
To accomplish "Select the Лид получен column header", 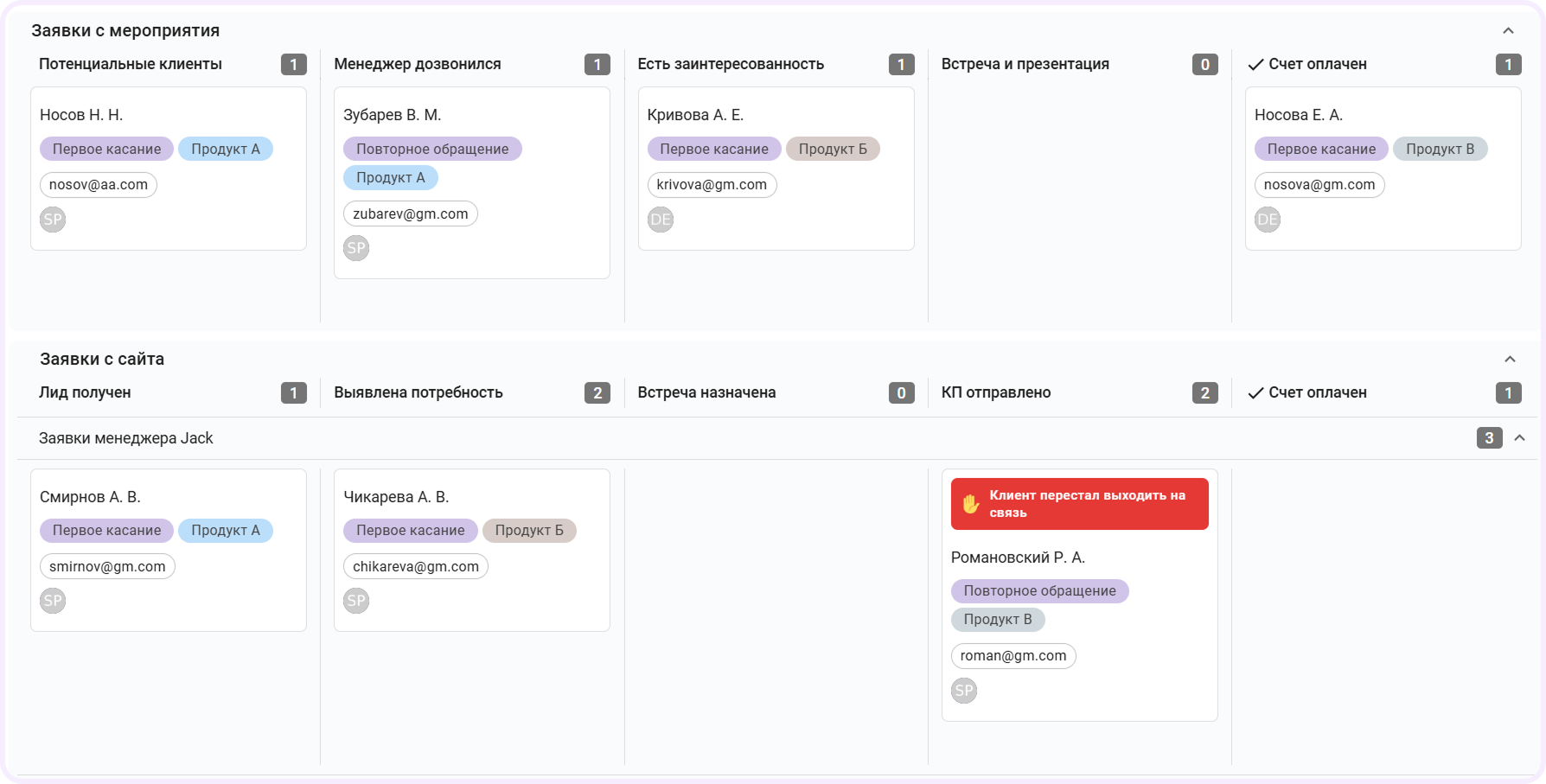I will [84, 392].
